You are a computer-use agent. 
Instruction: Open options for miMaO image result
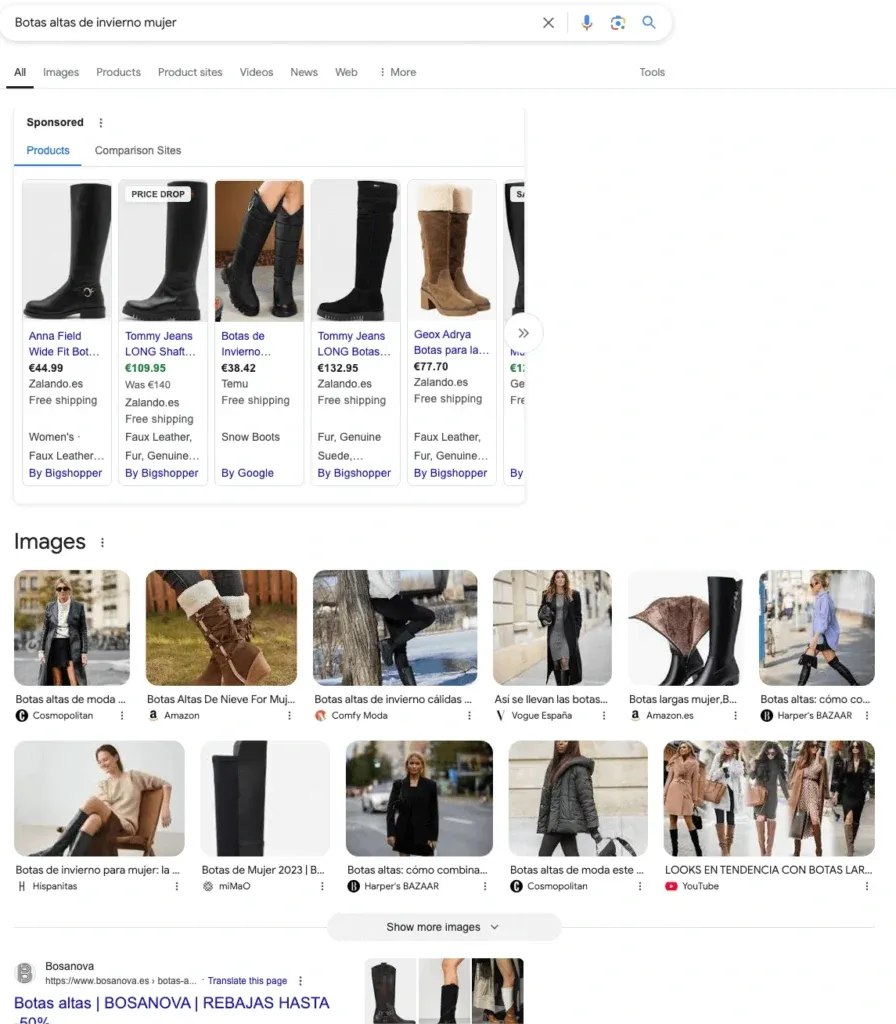(x=322, y=886)
